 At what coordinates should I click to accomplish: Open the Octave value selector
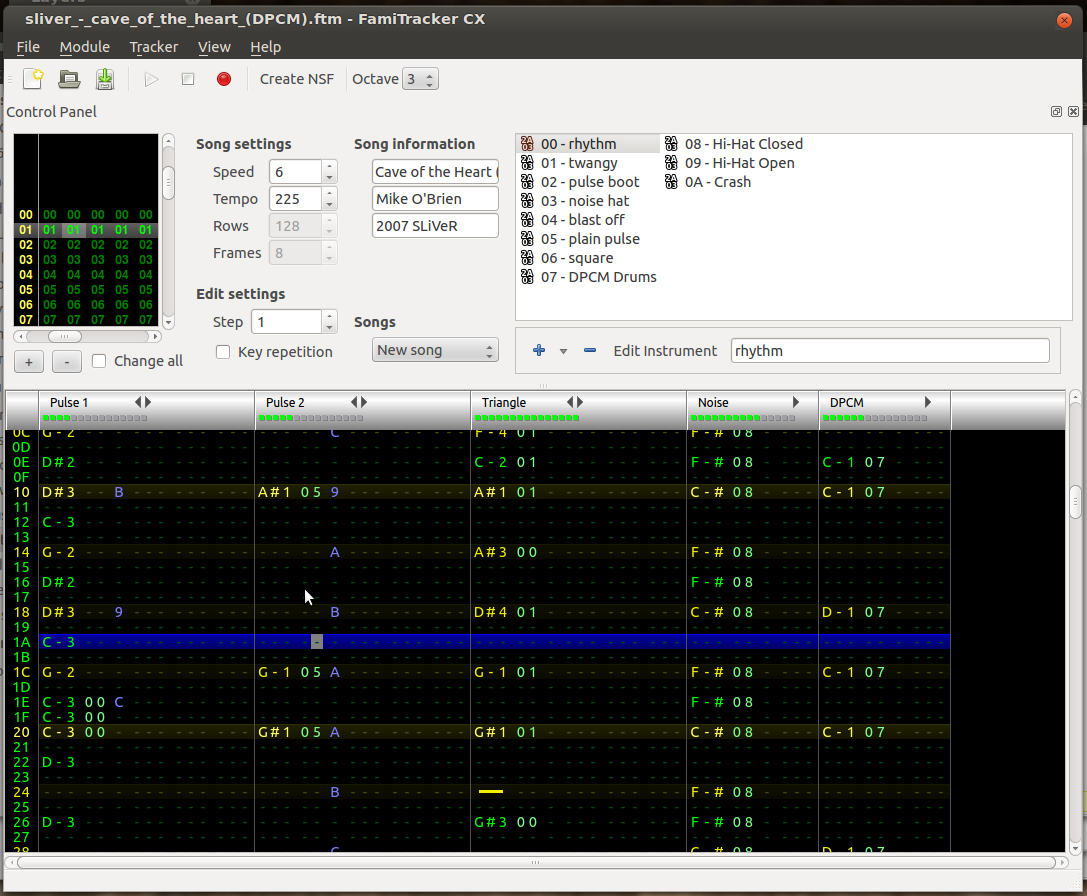click(x=421, y=78)
